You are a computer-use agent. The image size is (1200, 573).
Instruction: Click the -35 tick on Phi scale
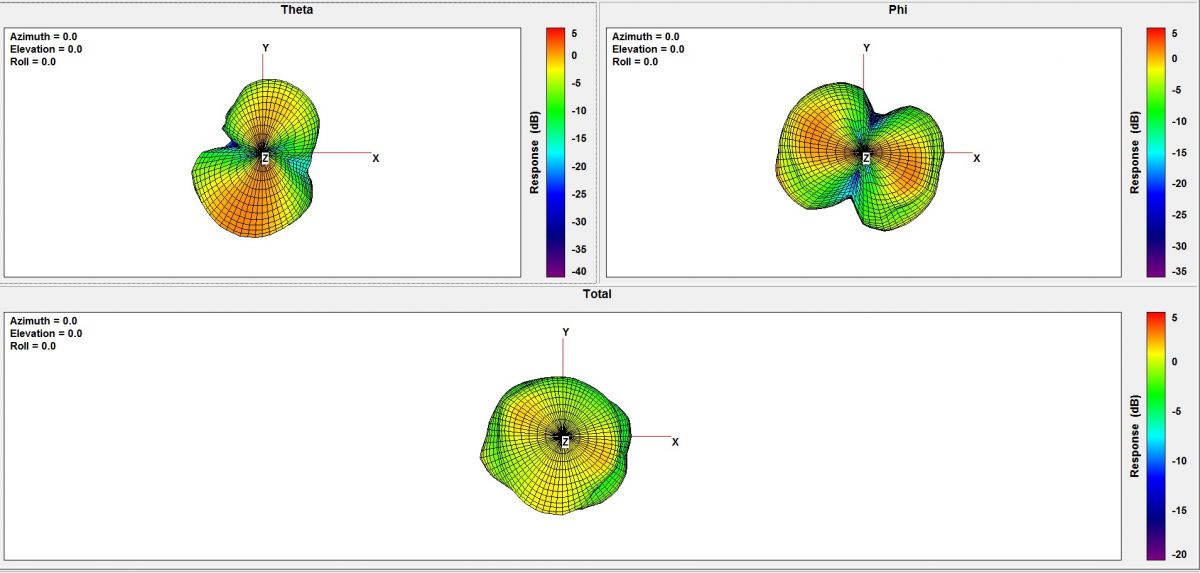(1179, 271)
